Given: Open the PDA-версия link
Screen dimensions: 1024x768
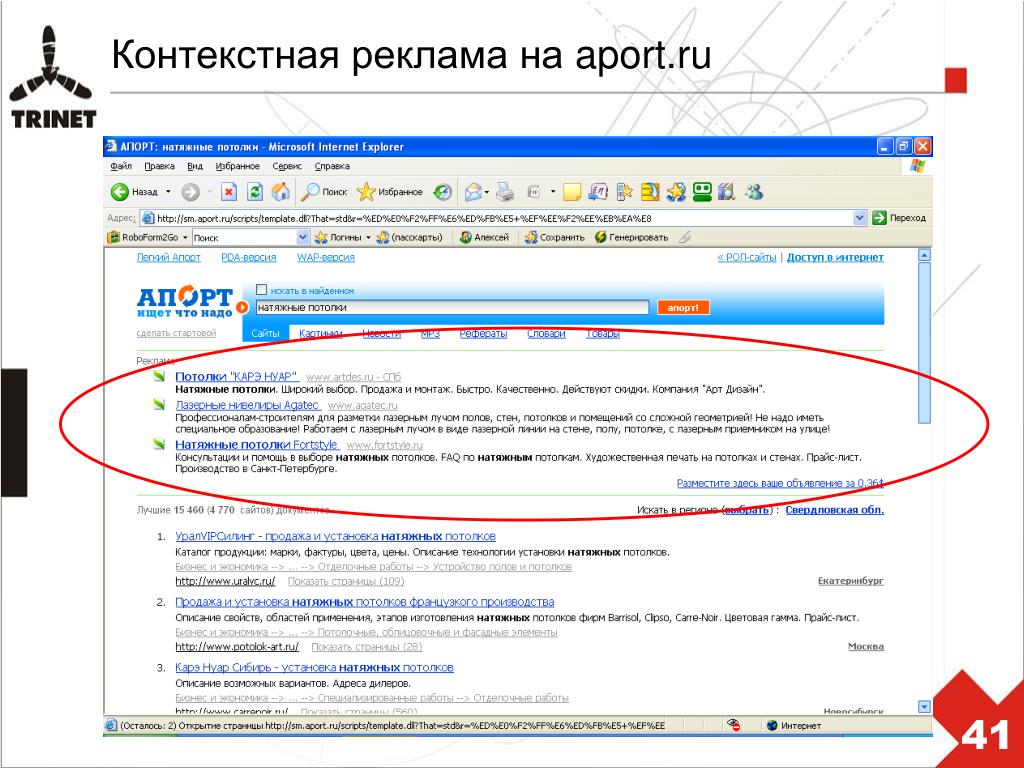Looking at the screenshot, I should coord(249,257).
